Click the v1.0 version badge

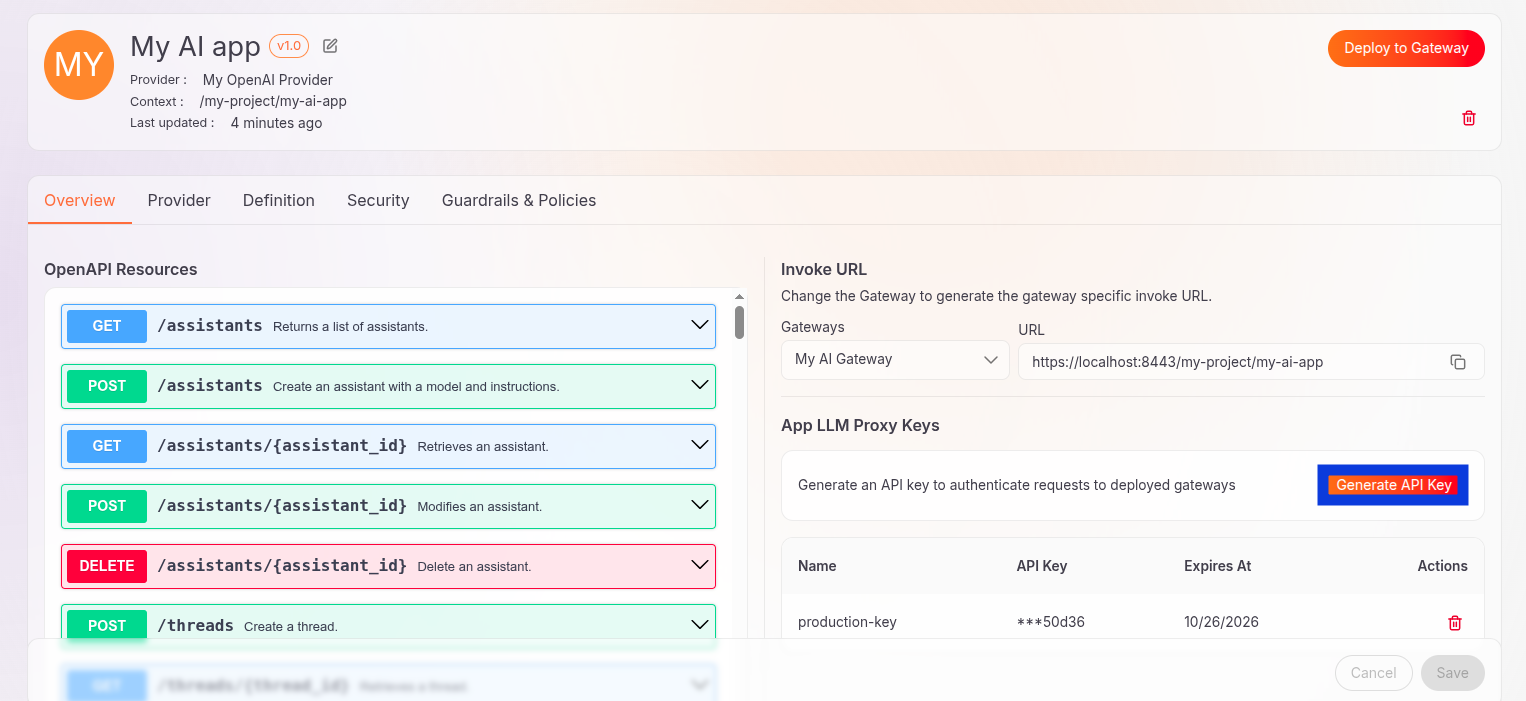tap(289, 46)
